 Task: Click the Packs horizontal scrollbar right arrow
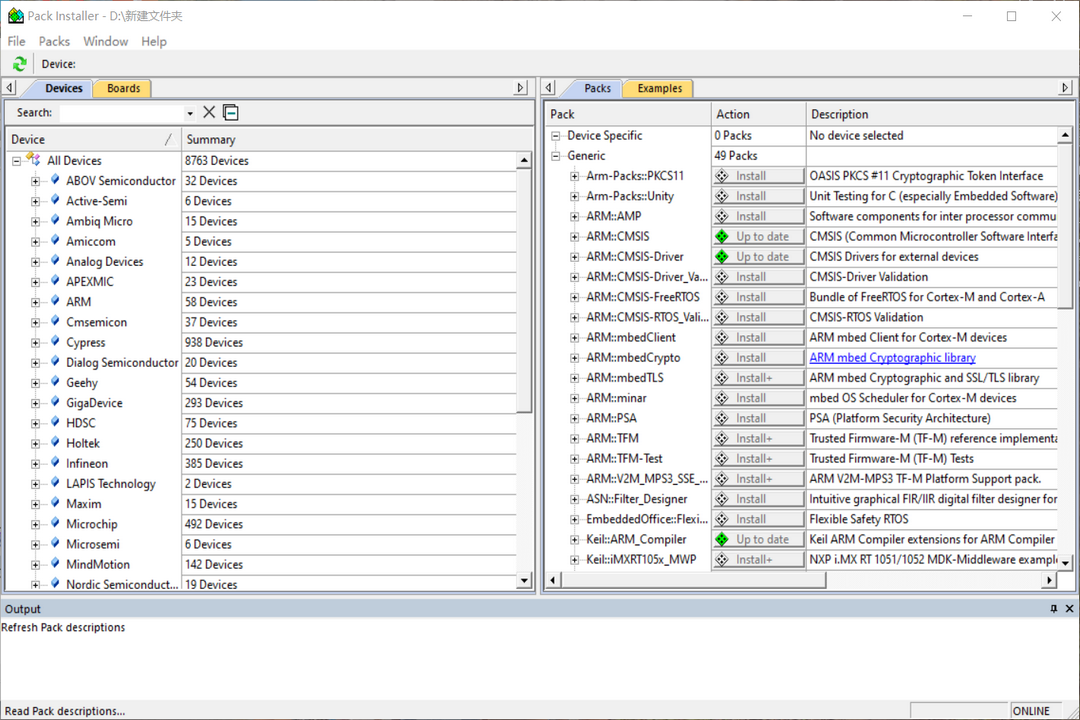click(x=1049, y=580)
